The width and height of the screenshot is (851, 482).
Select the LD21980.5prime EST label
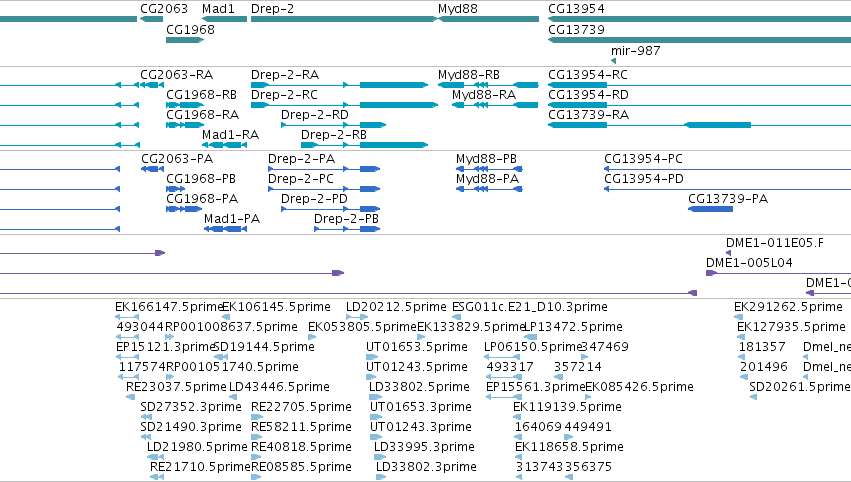(197, 448)
